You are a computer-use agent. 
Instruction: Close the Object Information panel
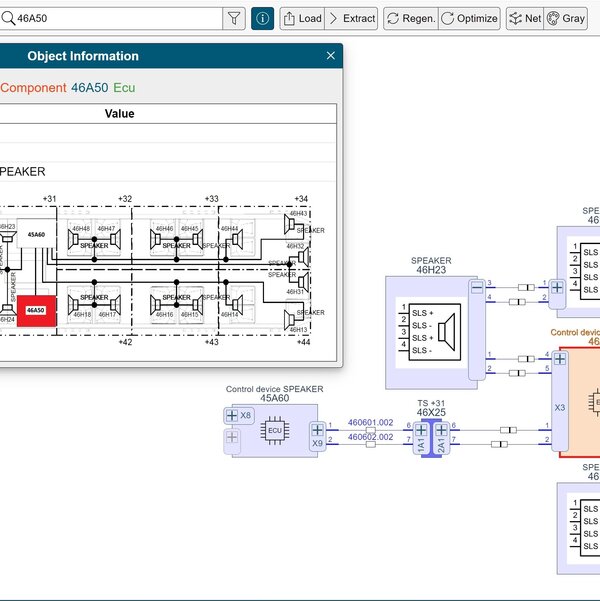331,57
